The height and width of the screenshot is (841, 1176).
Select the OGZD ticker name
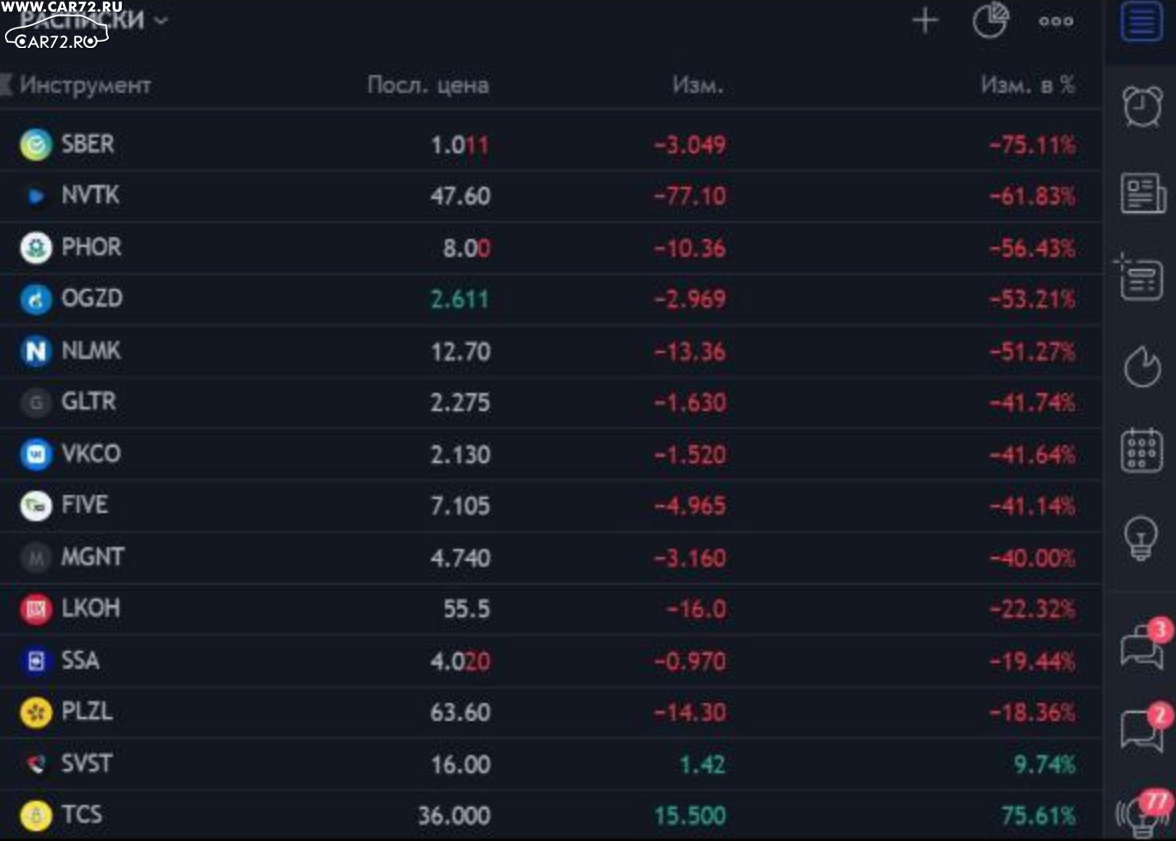(92, 298)
